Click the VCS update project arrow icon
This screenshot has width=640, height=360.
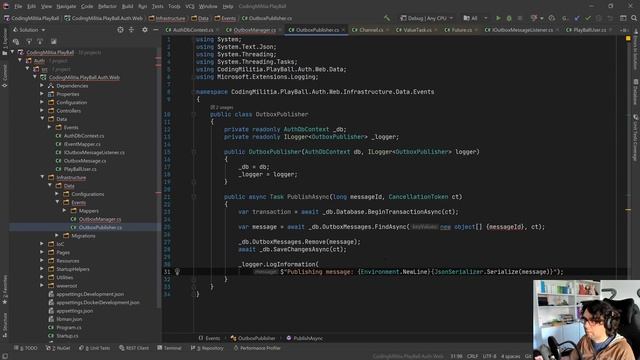pos(577,18)
